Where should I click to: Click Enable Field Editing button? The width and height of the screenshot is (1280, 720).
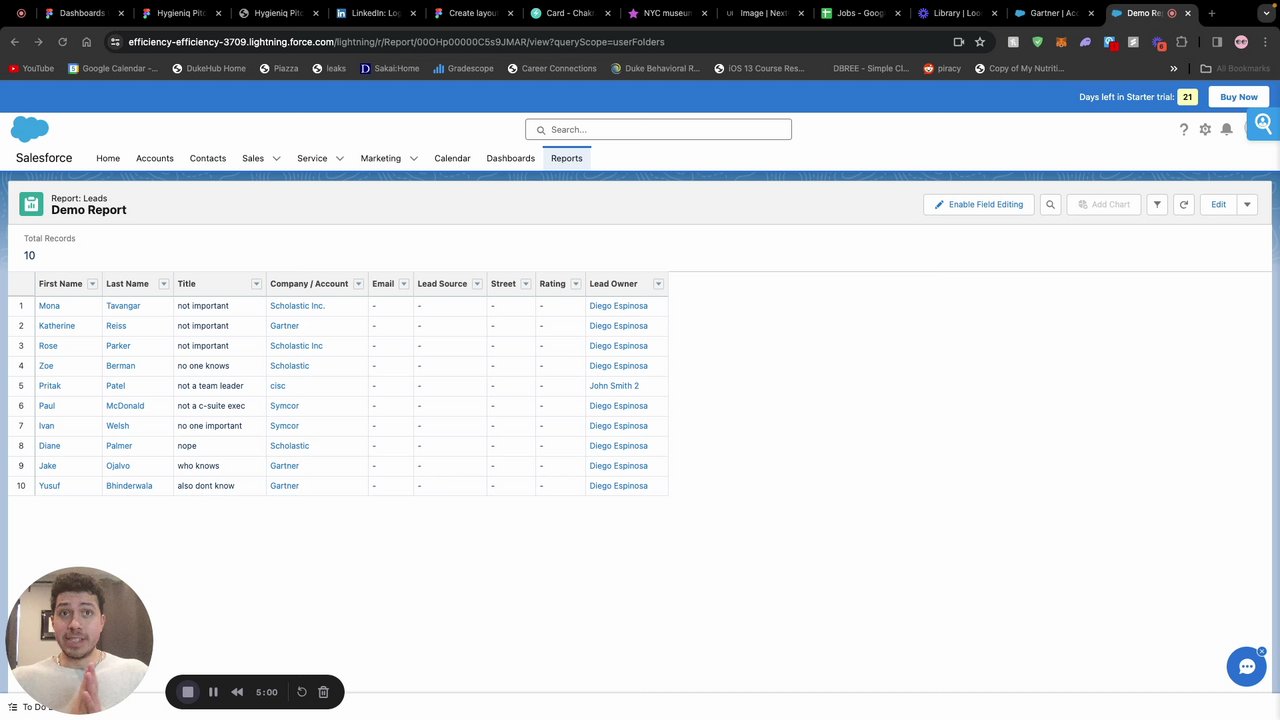click(x=979, y=204)
